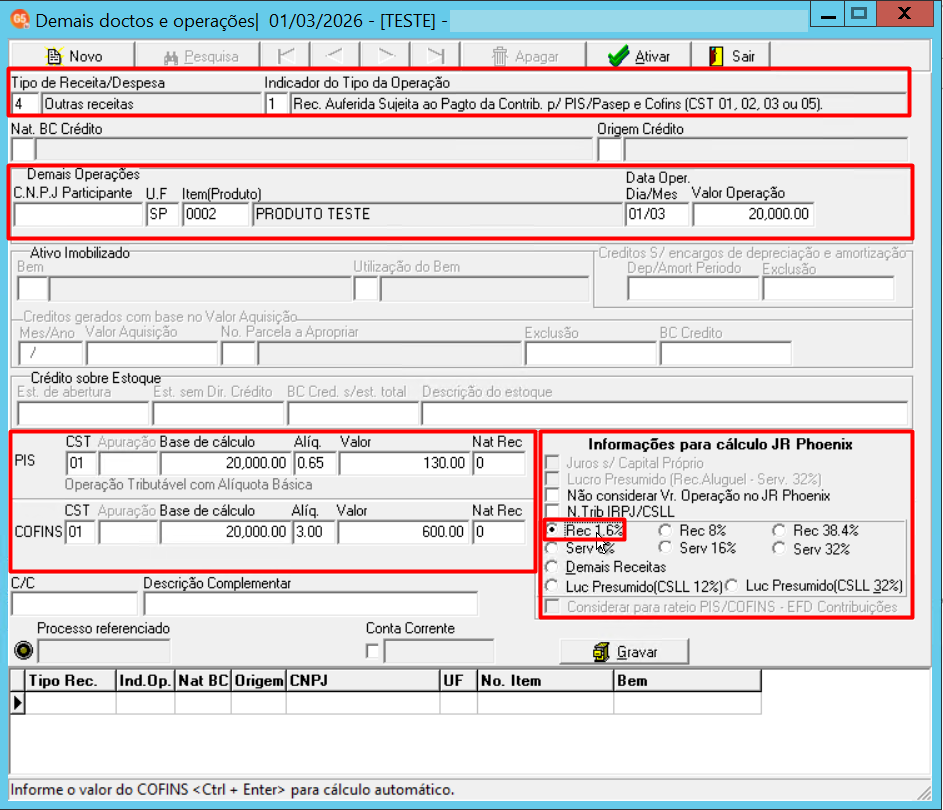Go to previous record arrow

coord(336,56)
